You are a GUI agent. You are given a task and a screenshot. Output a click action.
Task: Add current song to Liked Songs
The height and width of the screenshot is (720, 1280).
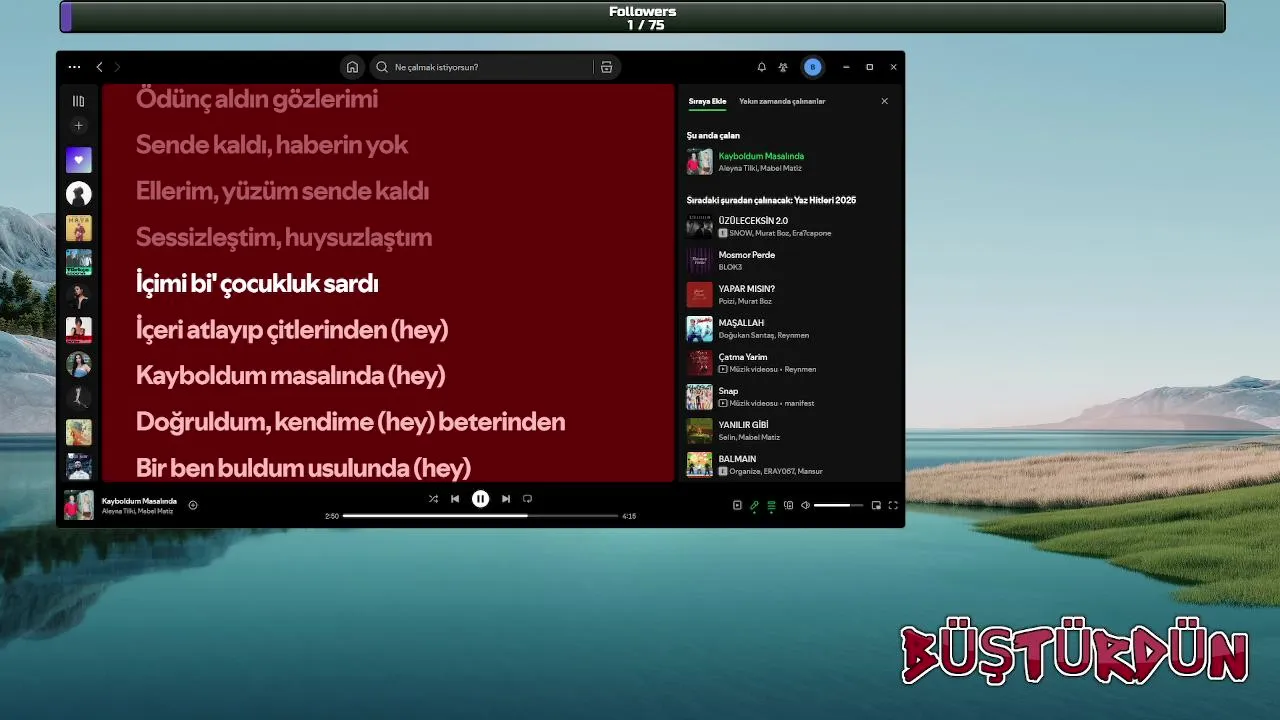193,505
